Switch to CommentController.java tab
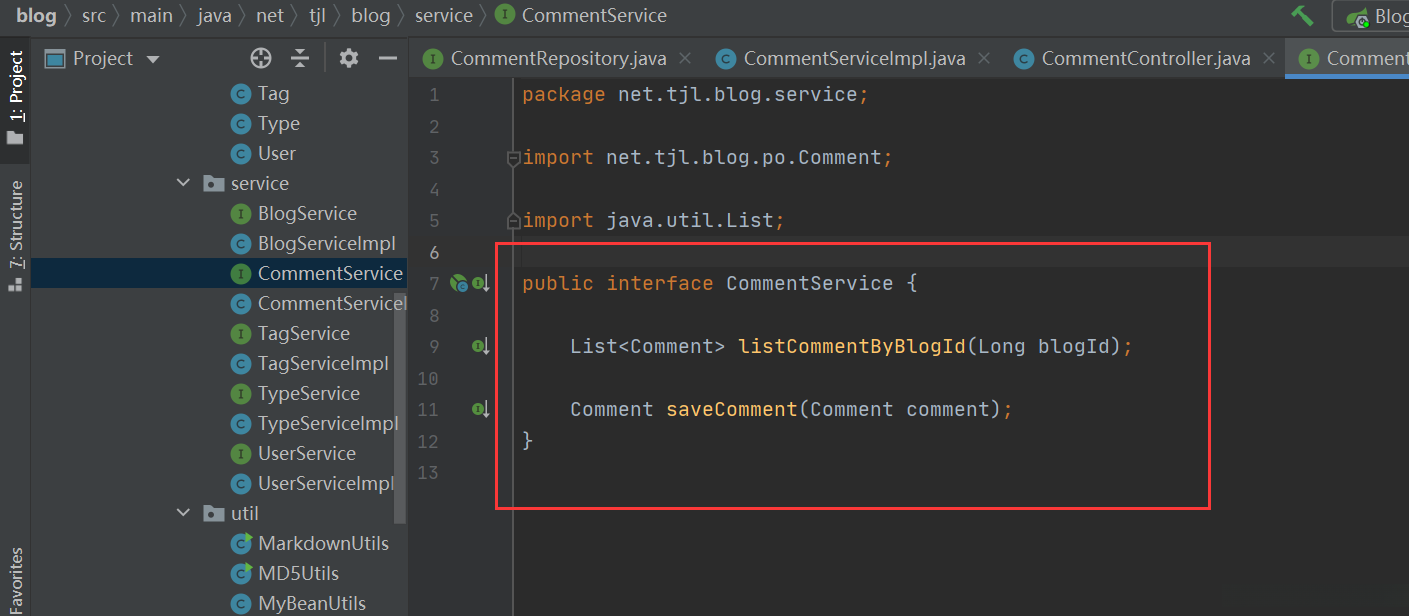 1145,58
